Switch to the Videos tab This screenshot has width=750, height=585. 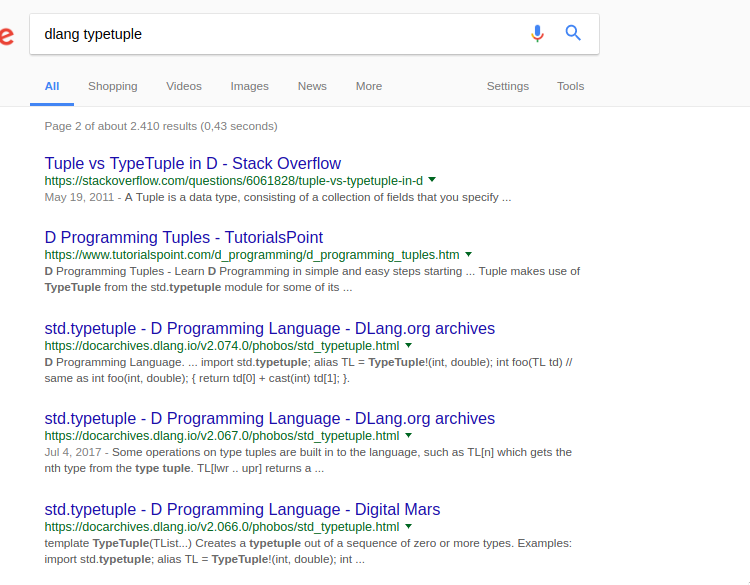pyautogui.click(x=184, y=87)
